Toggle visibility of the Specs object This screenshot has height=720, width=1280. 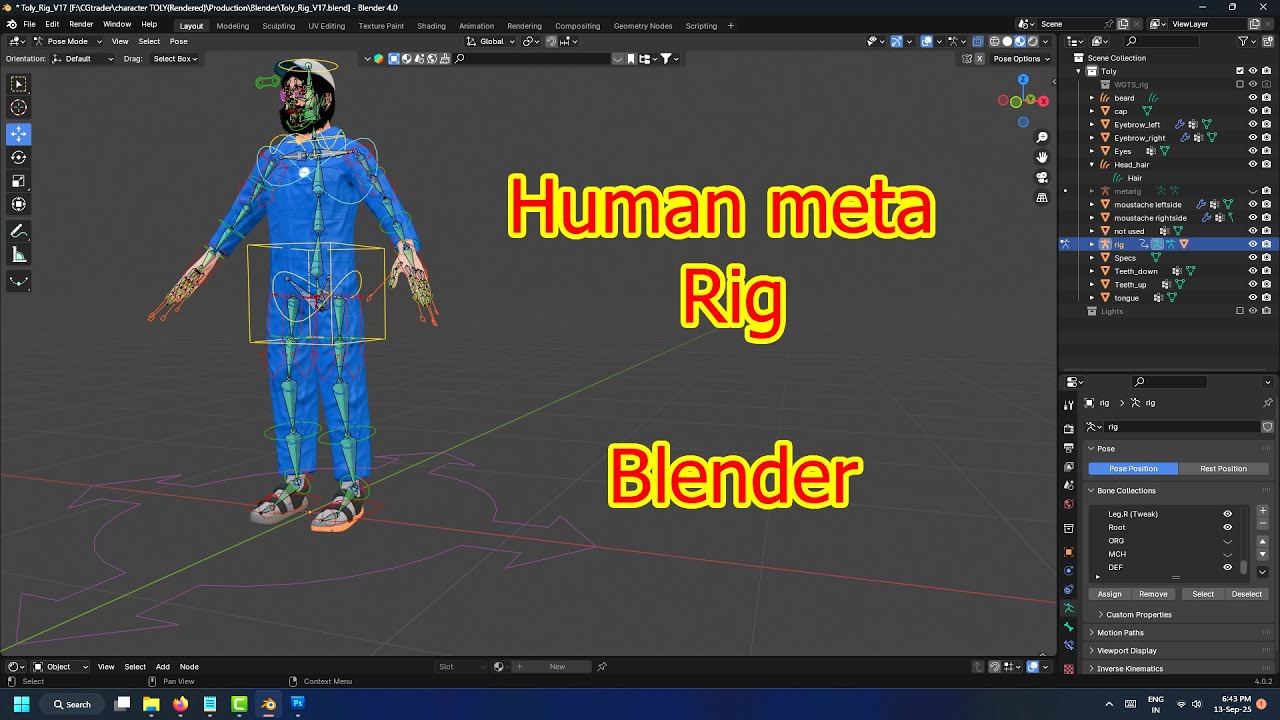pyautogui.click(x=1252, y=258)
